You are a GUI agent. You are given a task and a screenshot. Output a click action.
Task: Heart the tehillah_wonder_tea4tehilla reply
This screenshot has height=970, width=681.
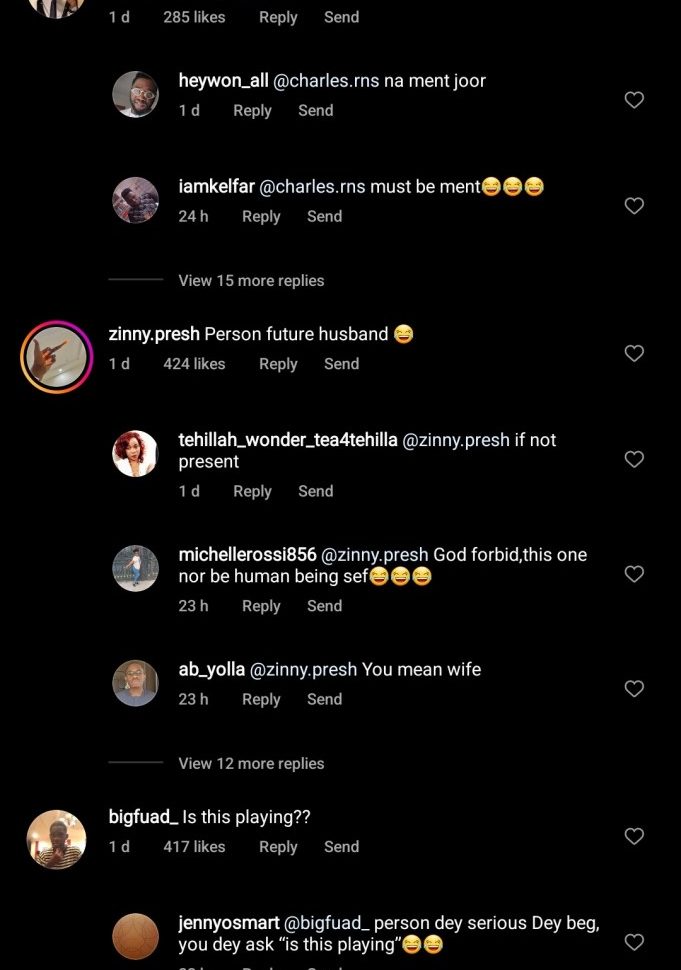click(x=633, y=459)
